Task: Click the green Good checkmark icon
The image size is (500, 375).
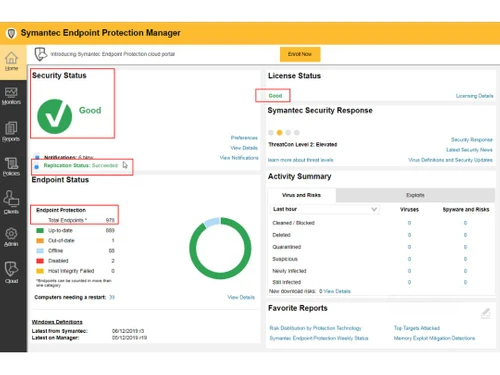Action: pos(55,116)
